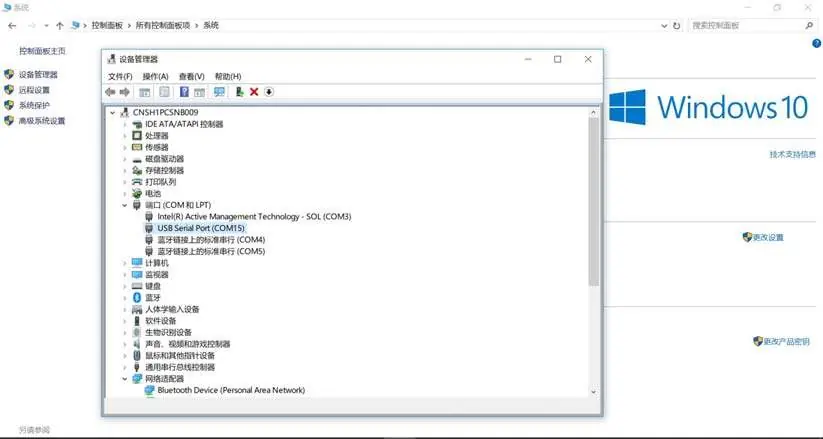The image size is (823, 439).
Task: Select 声音、视频和游戏控制器 row
Action: 187,344
